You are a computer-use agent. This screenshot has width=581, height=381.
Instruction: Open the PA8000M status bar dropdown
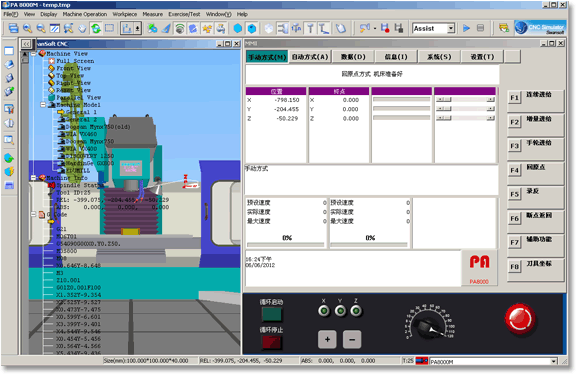(x=554, y=361)
